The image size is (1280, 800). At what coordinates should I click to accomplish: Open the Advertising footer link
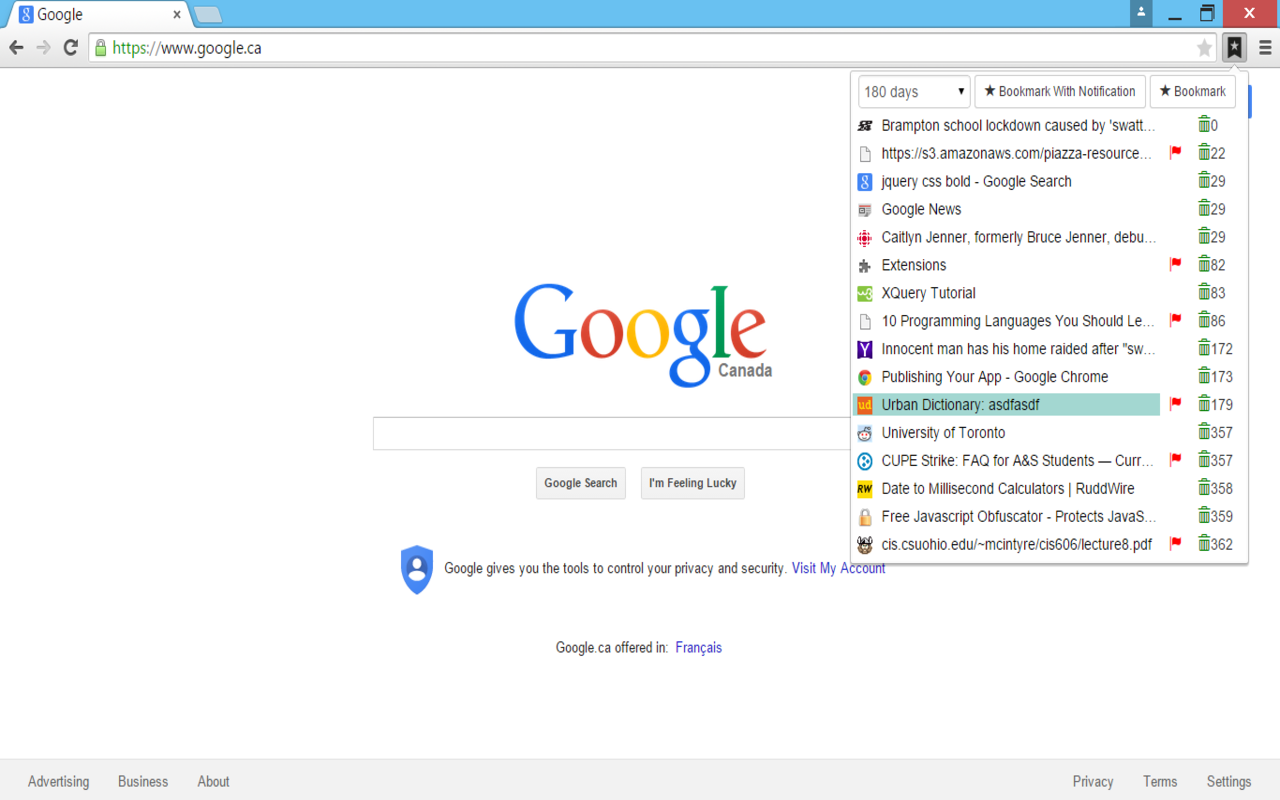pyautogui.click(x=58, y=782)
